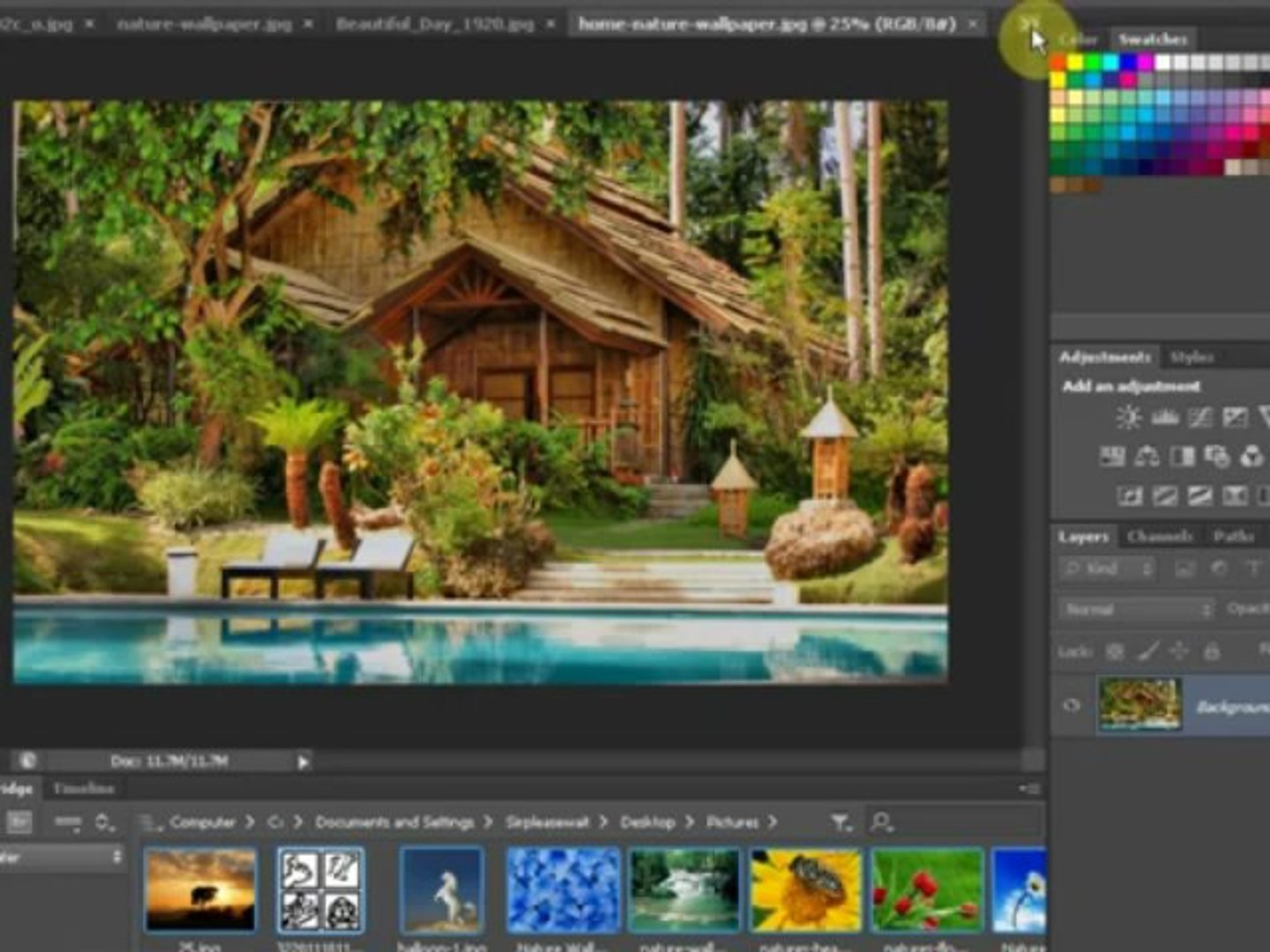This screenshot has height=952, width=1270.
Task: Open the Timeline tab
Action: (x=84, y=788)
